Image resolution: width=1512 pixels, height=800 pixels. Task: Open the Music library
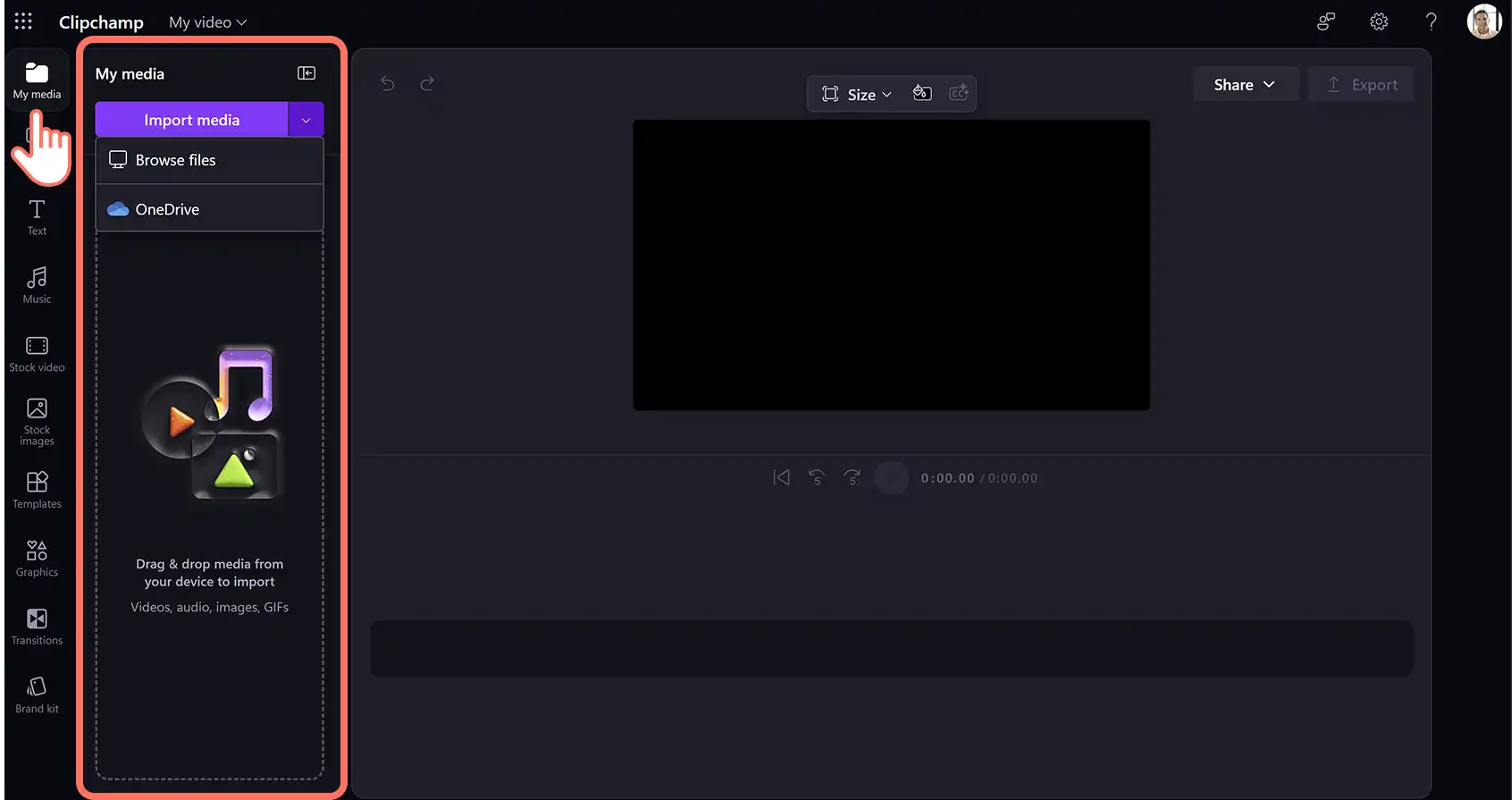click(37, 285)
